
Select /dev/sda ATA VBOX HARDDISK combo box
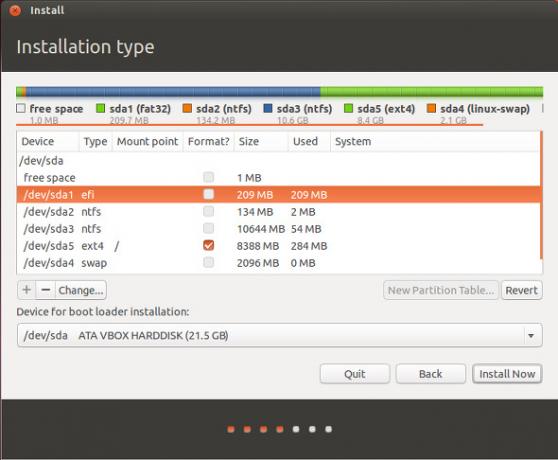click(x=280, y=335)
